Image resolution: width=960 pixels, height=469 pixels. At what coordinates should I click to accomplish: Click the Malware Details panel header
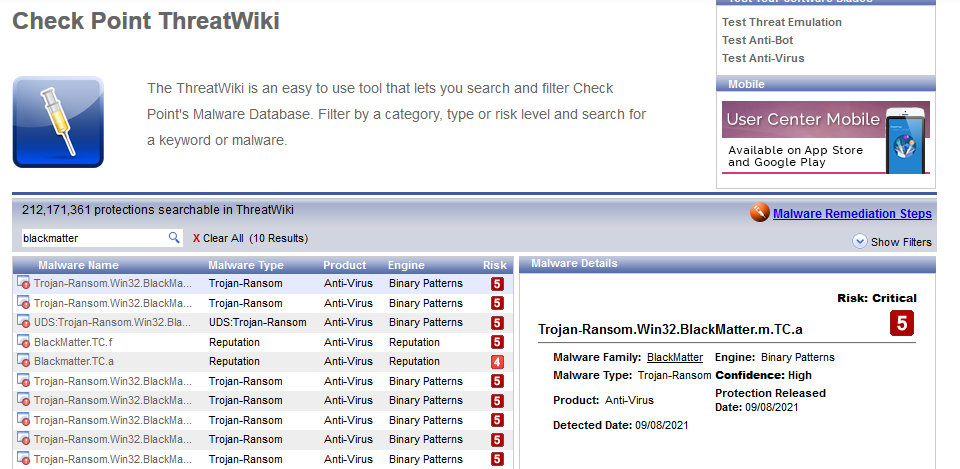pyautogui.click(x=727, y=264)
